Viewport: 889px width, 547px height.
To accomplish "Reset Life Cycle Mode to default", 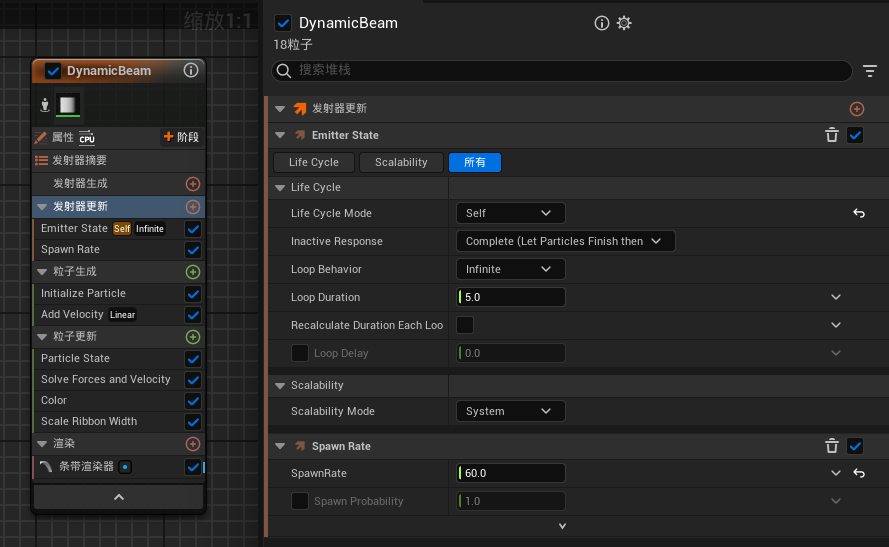I will 859,213.
